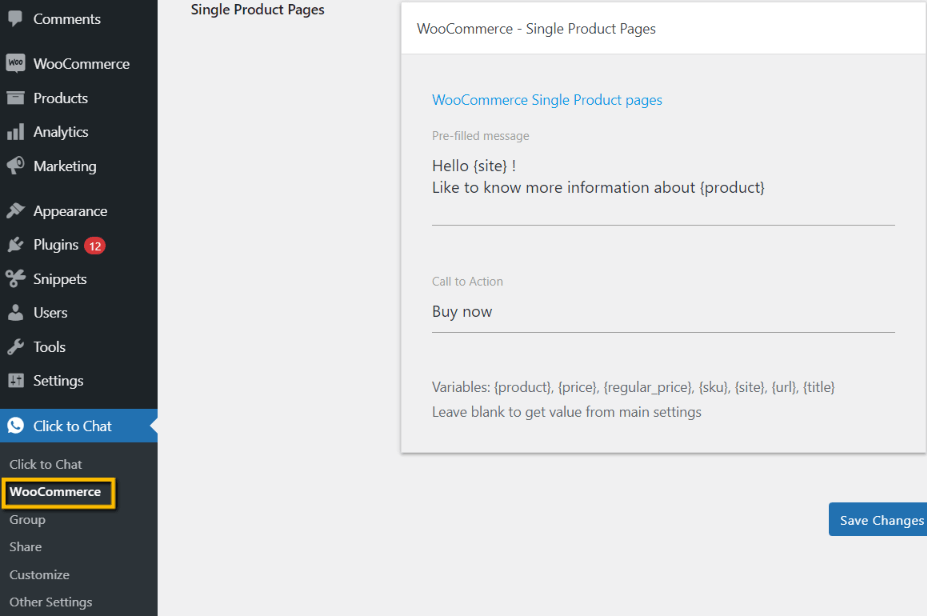This screenshot has height=616, width=927.
Task: Select the Share submenu item
Action: click(26, 547)
